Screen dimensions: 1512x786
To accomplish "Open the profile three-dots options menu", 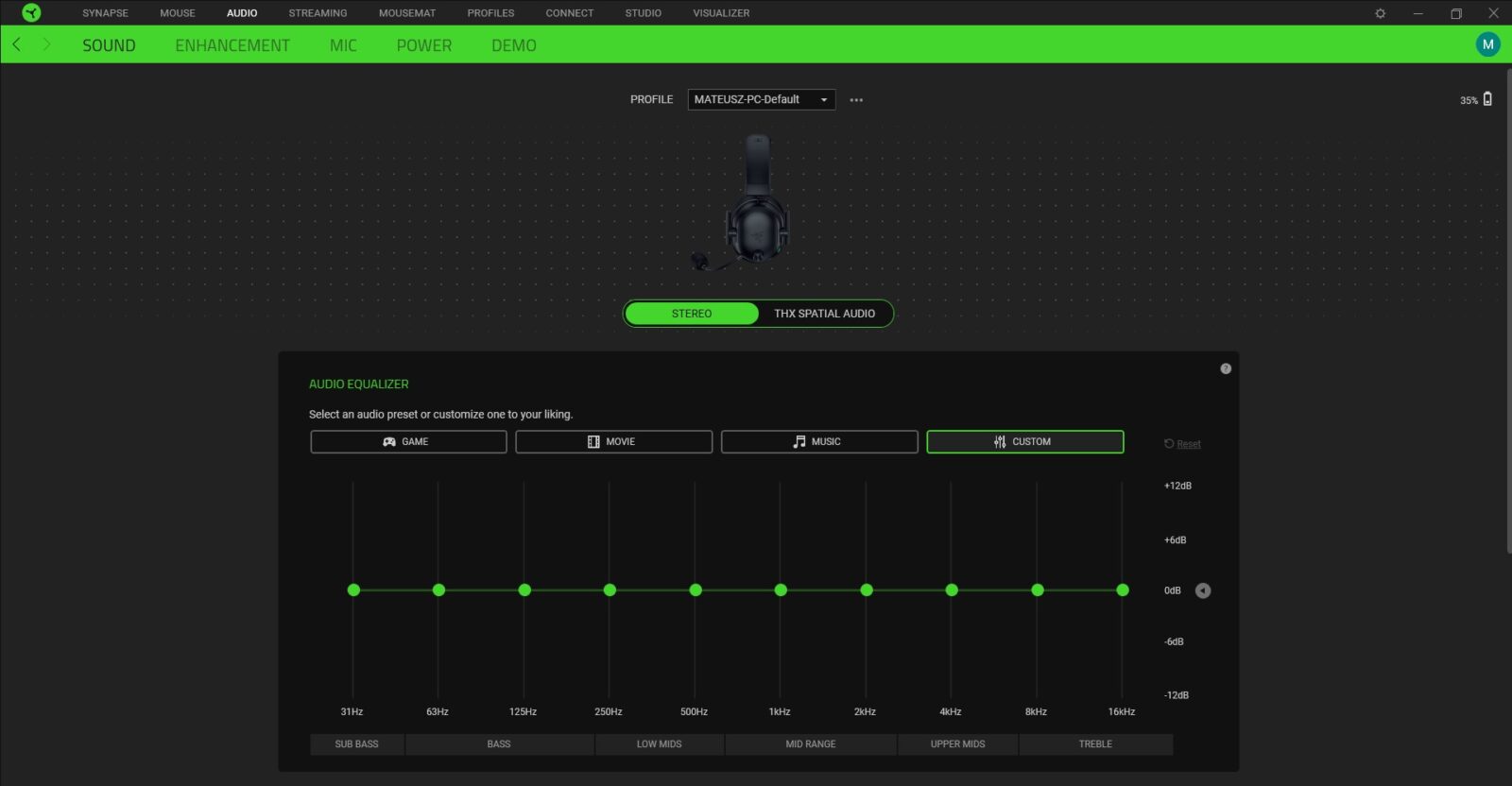I will pos(856,100).
